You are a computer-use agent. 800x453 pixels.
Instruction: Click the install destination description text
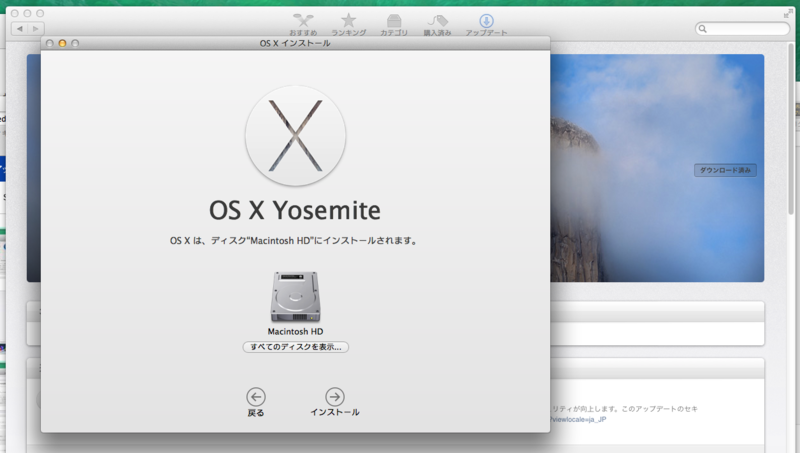click(294, 241)
